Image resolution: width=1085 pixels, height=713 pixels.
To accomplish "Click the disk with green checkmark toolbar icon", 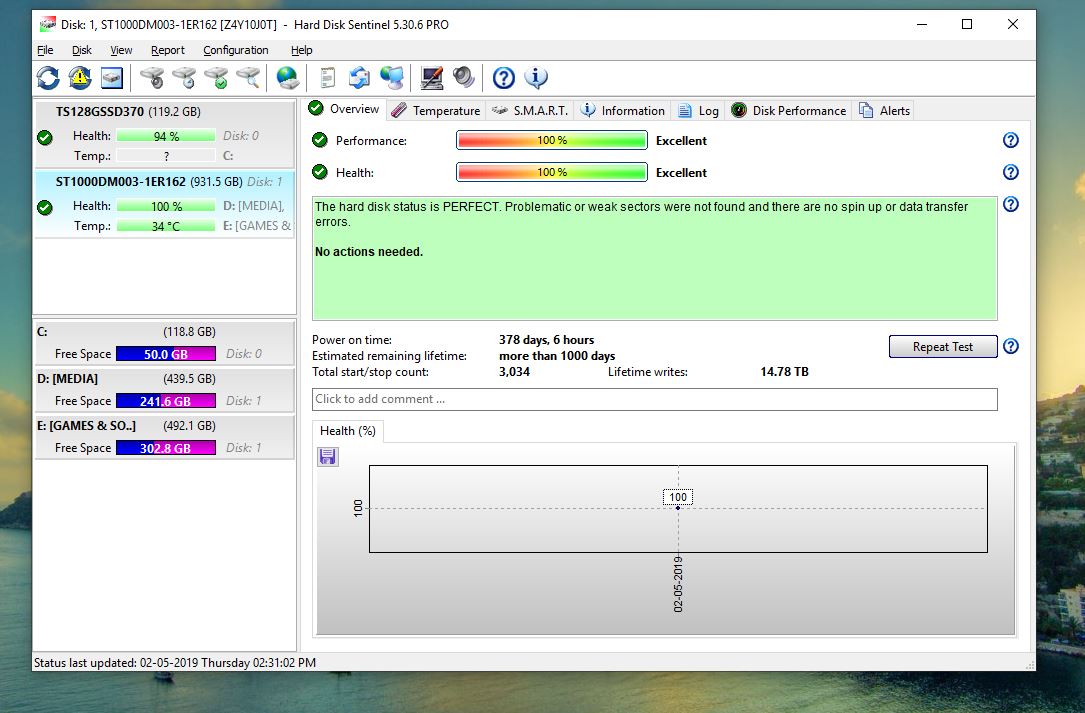I will point(216,77).
